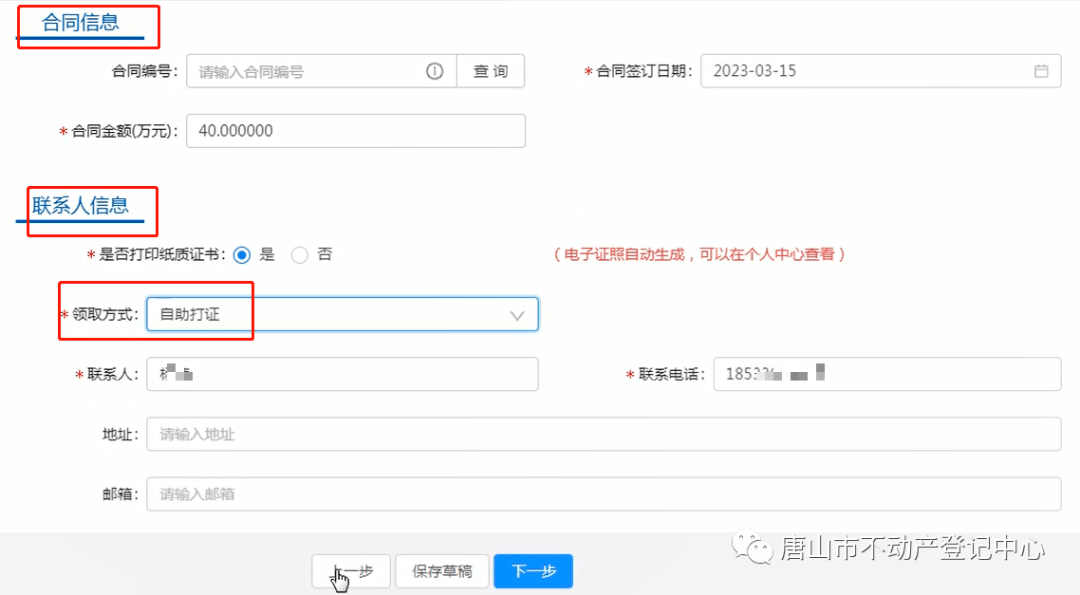Click the info icon beside contract number field
This screenshot has width=1080, height=595.
point(434,71)
